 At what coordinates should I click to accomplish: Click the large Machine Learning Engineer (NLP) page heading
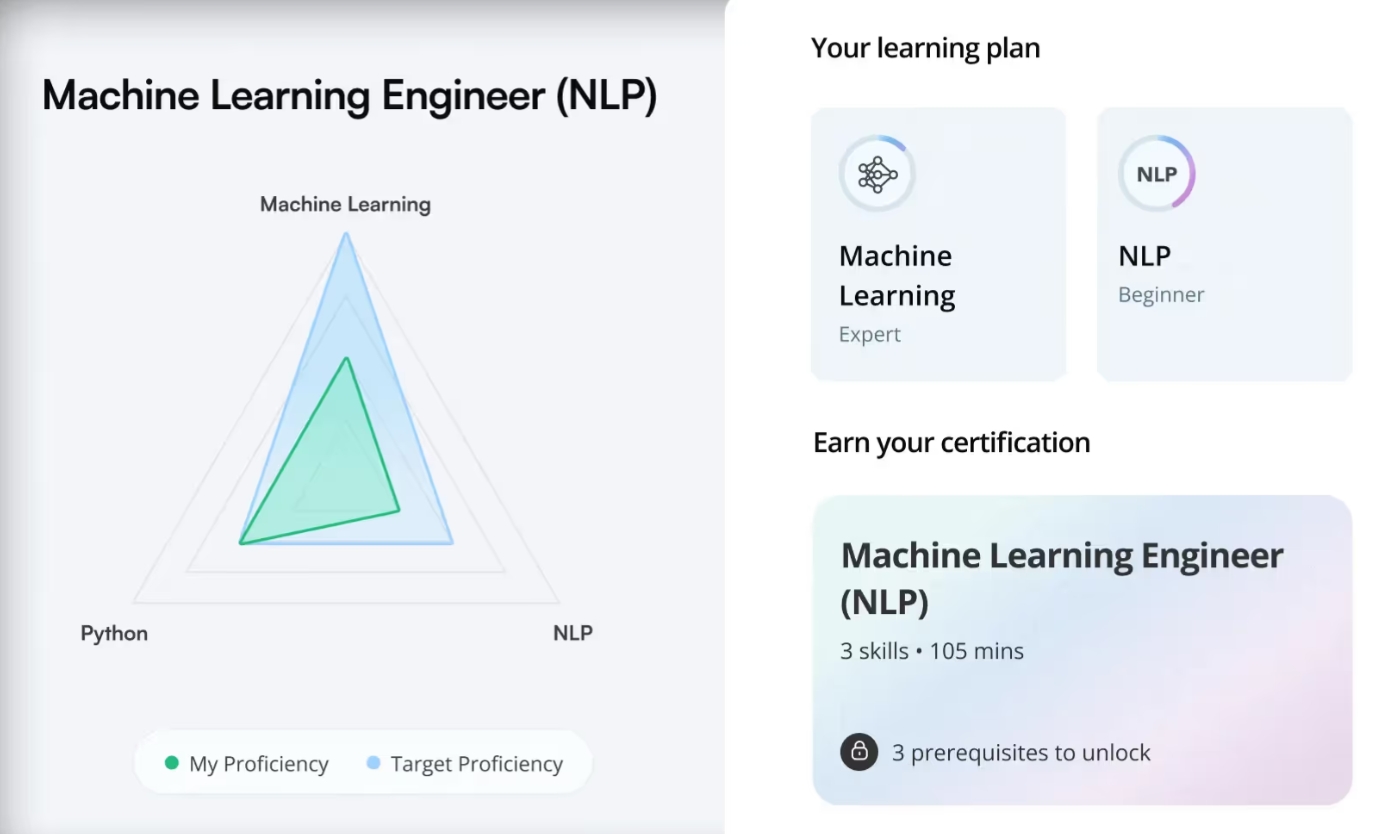coord(349,96)
